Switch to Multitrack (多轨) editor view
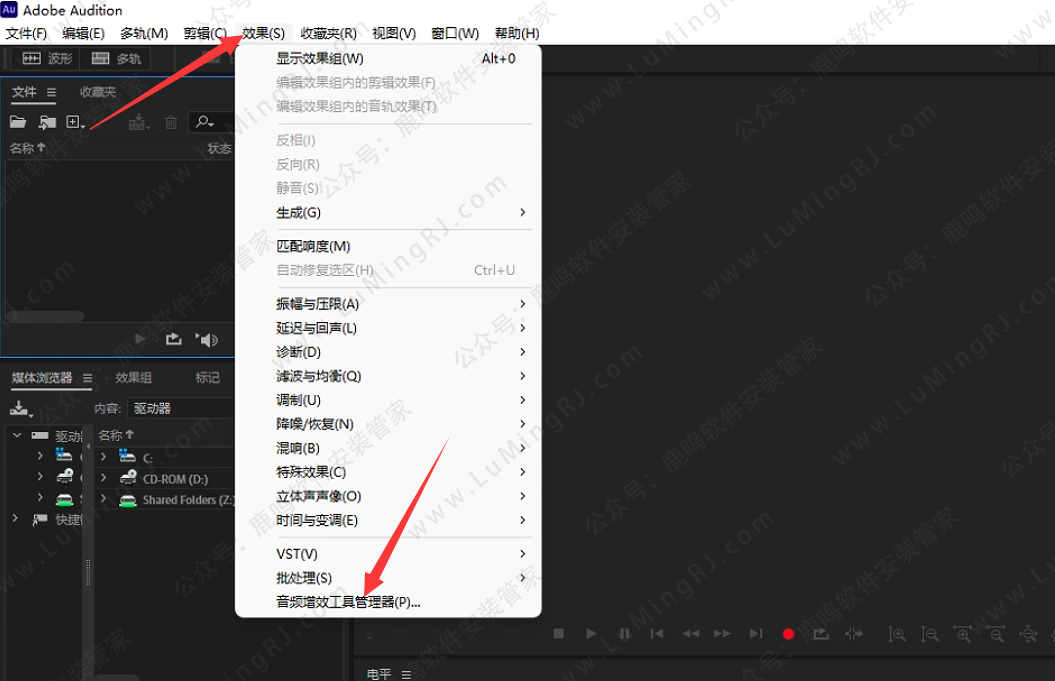Image resolution: width=1055 pixels, height=681 pixels. (113, 58)
